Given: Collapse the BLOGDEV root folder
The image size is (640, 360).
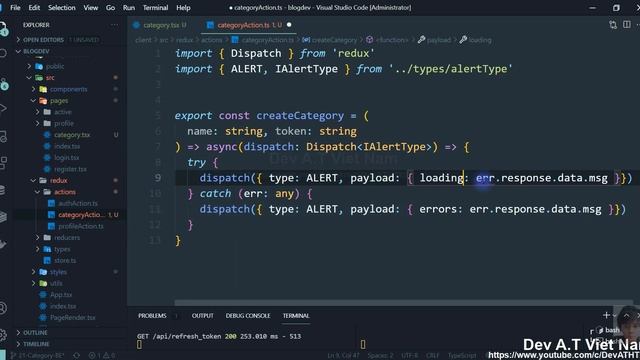Looking at the screenshot, I should pyautogui.click(x=36, y=51).
